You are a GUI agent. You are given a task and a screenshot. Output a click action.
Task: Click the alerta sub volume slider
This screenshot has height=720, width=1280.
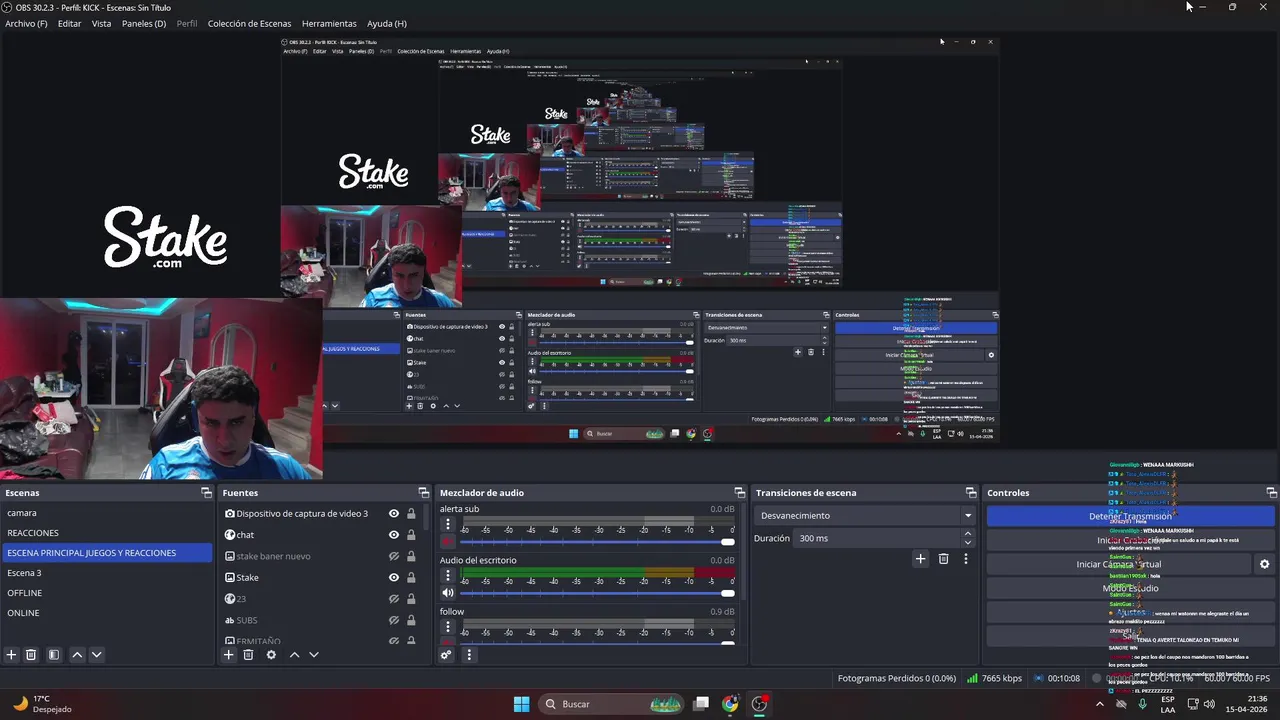click(x=597, y=542)
